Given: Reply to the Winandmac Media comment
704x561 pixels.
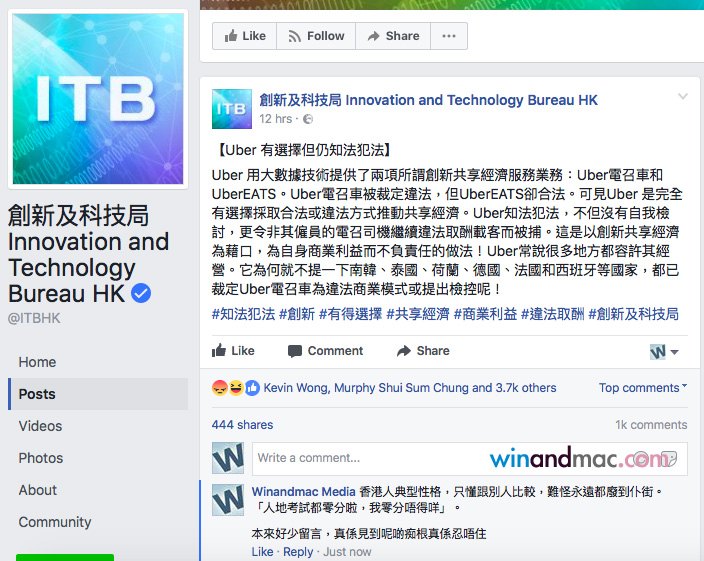Looking at the screenshot, I should pos(298,552).
